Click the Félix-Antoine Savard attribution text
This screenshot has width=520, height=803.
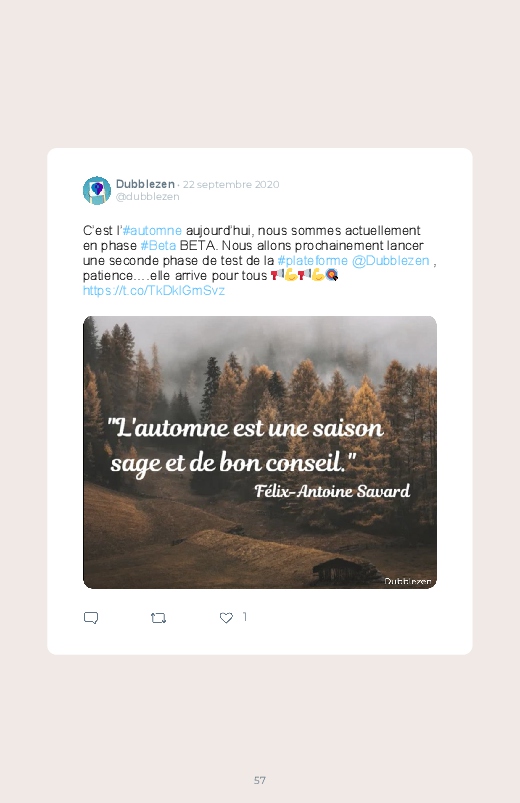(332, 491)
